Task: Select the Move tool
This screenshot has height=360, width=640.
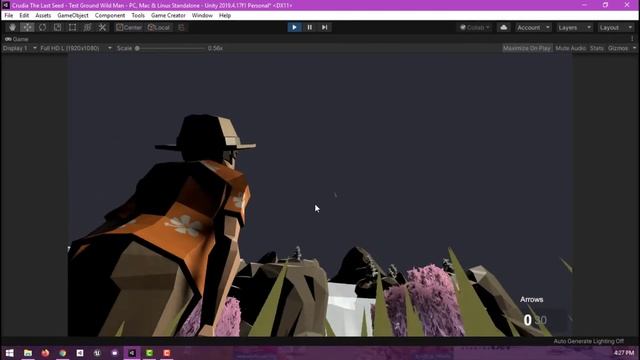Action: (27, 27)
